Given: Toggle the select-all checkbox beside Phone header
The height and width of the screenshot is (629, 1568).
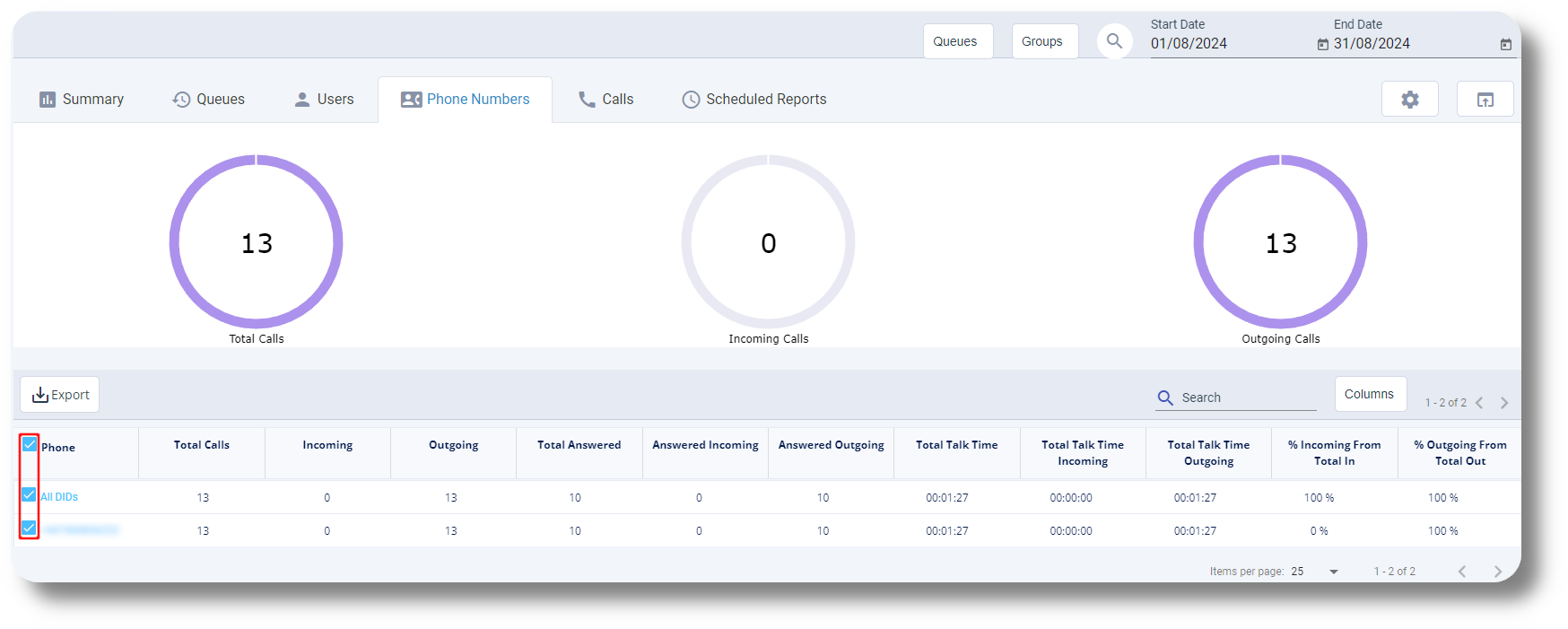Looking at the screenshot, I should [30, 444].
